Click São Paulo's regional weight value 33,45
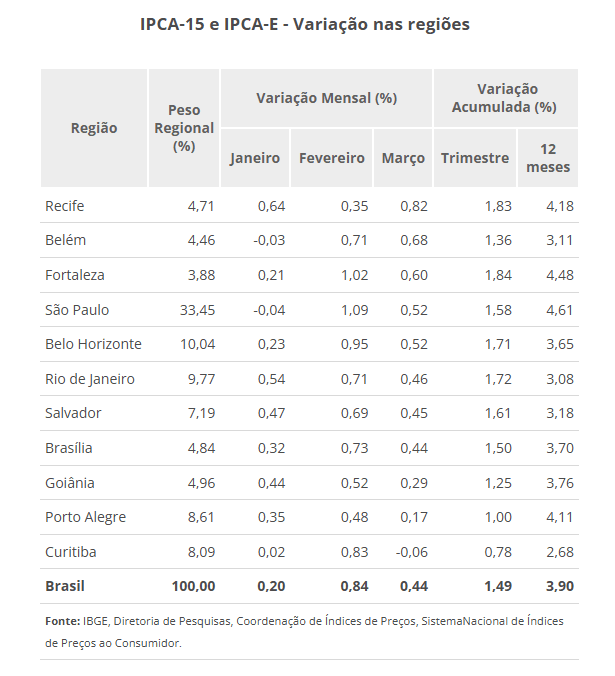The image size is (615, 676). (x=197, y=310)
